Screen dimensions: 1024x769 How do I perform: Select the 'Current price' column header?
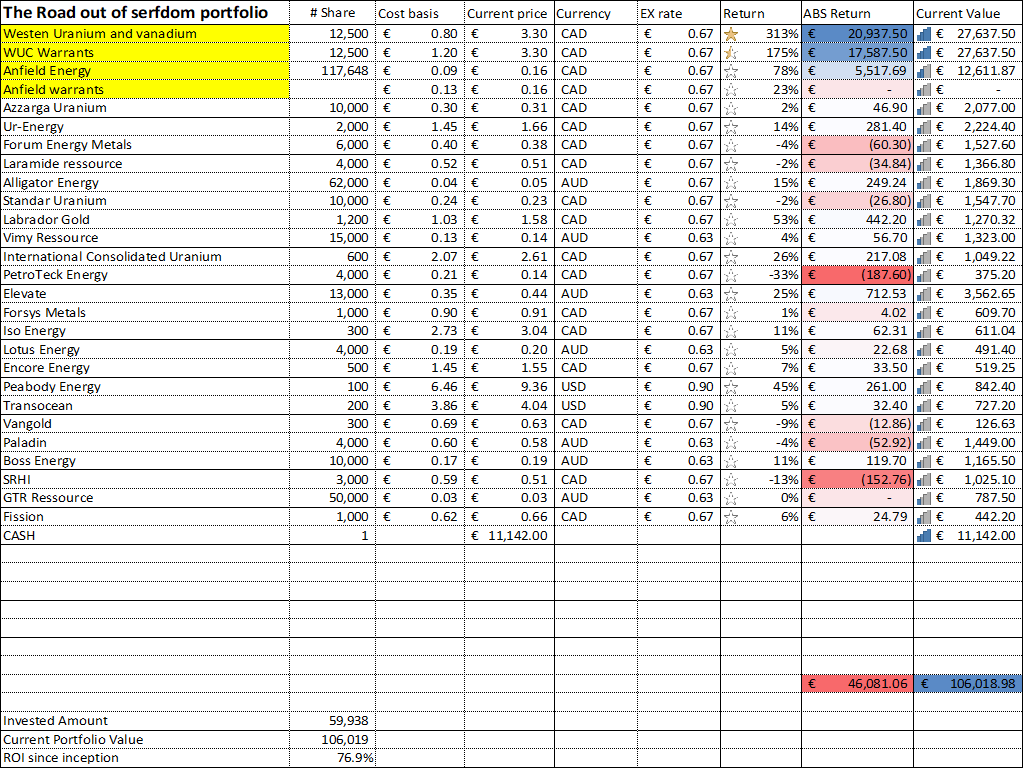pyautogui.click(x=509, y=13)
